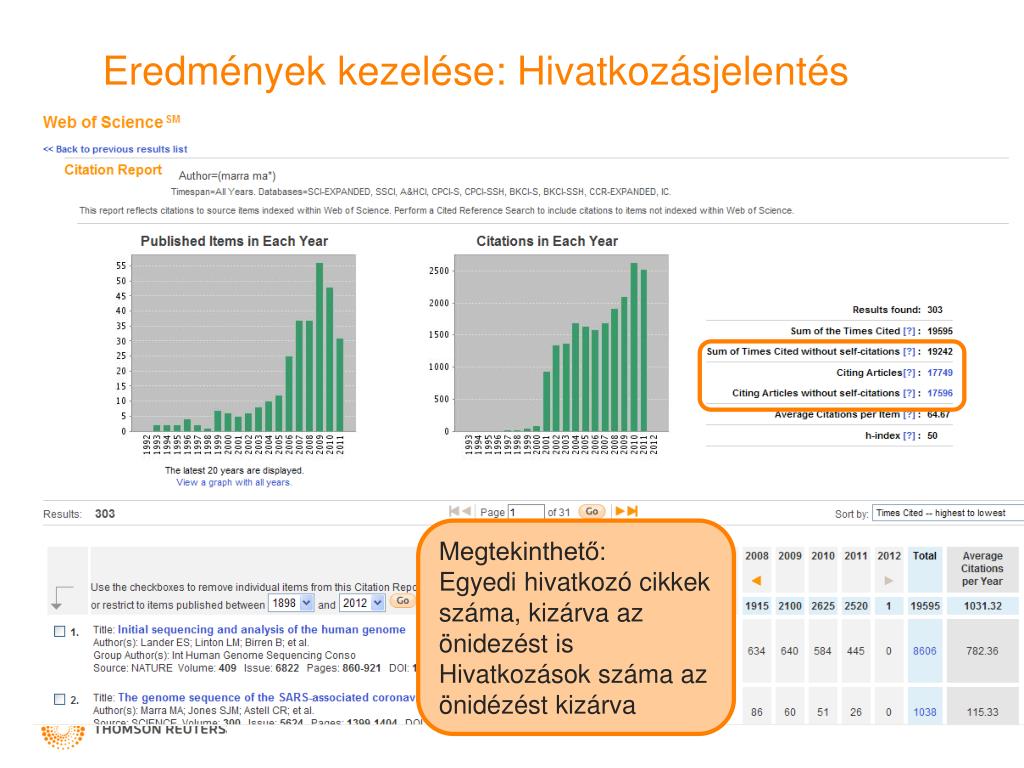This screenshot has height=768, width=1024.
Task: View a graph with all years
Action: pos(234,483)
